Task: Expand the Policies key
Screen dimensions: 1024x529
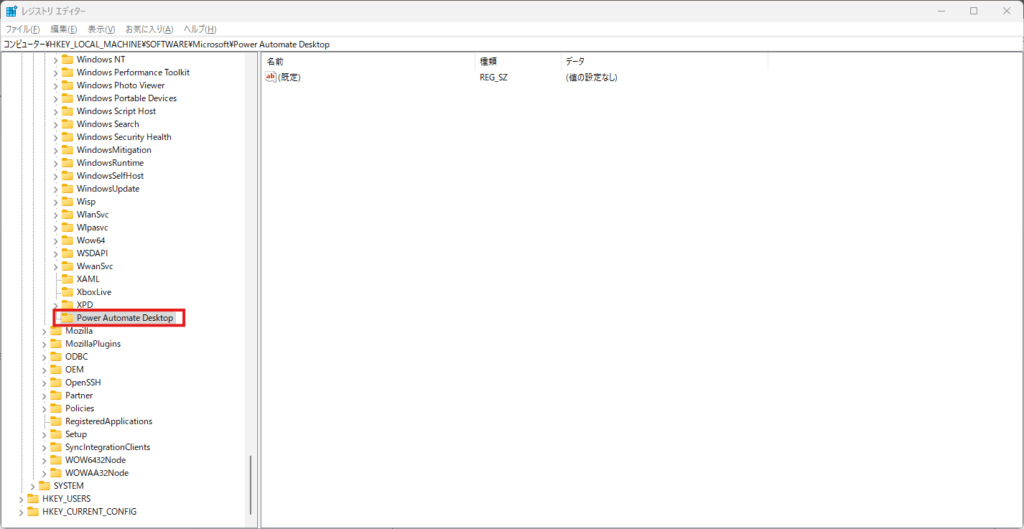Action: 44,408
